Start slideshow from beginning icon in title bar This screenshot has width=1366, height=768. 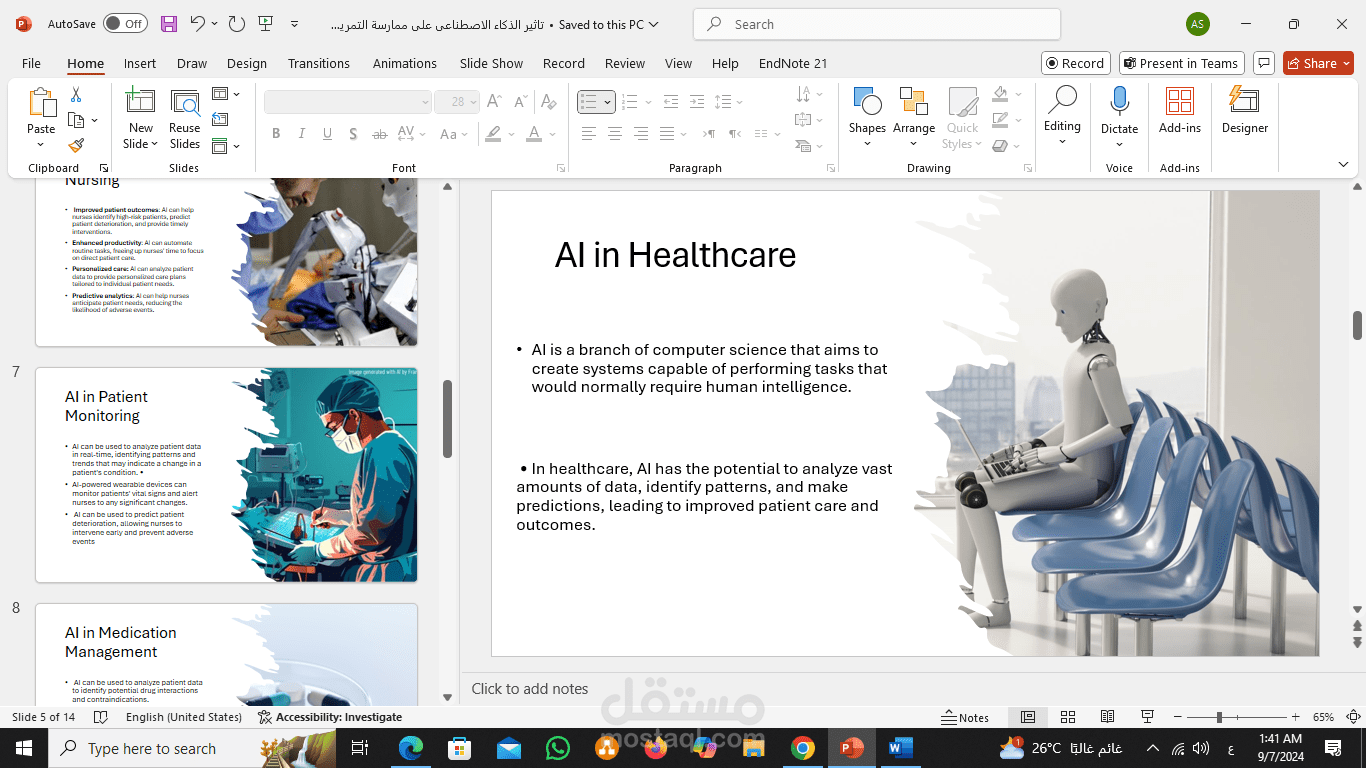[x=265, y=23]
